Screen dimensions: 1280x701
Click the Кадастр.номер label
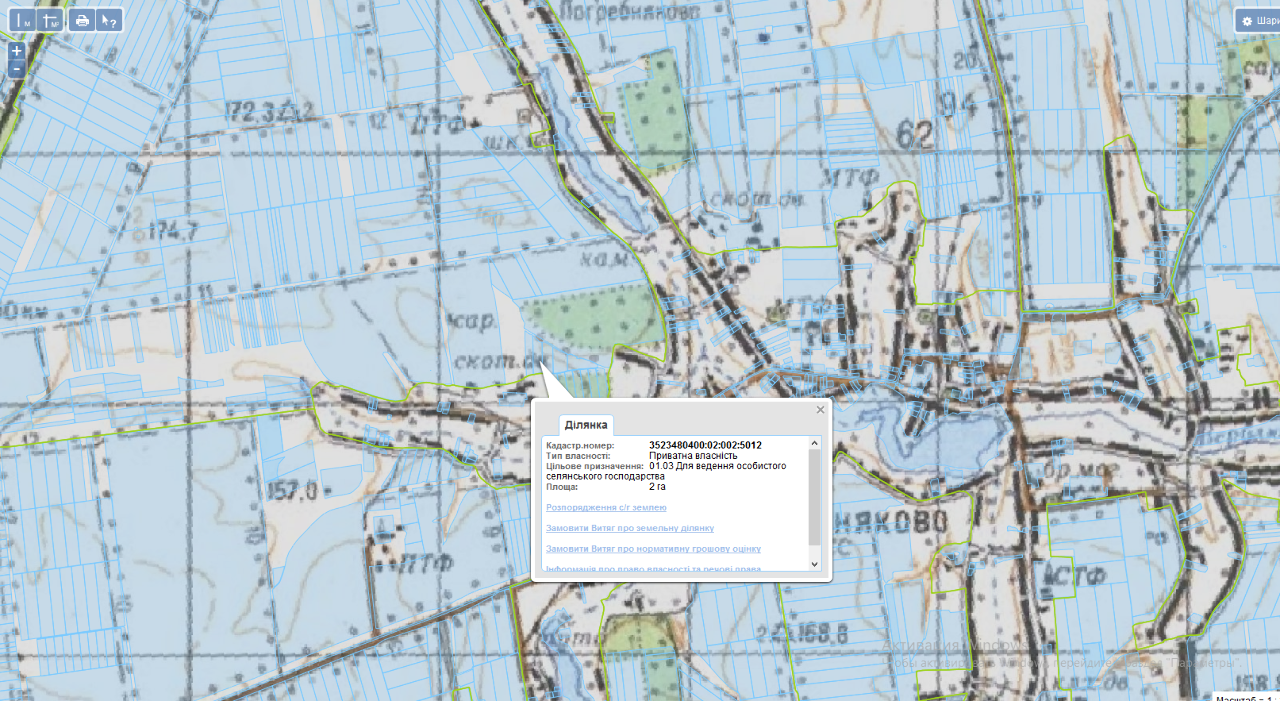[580, 445]
